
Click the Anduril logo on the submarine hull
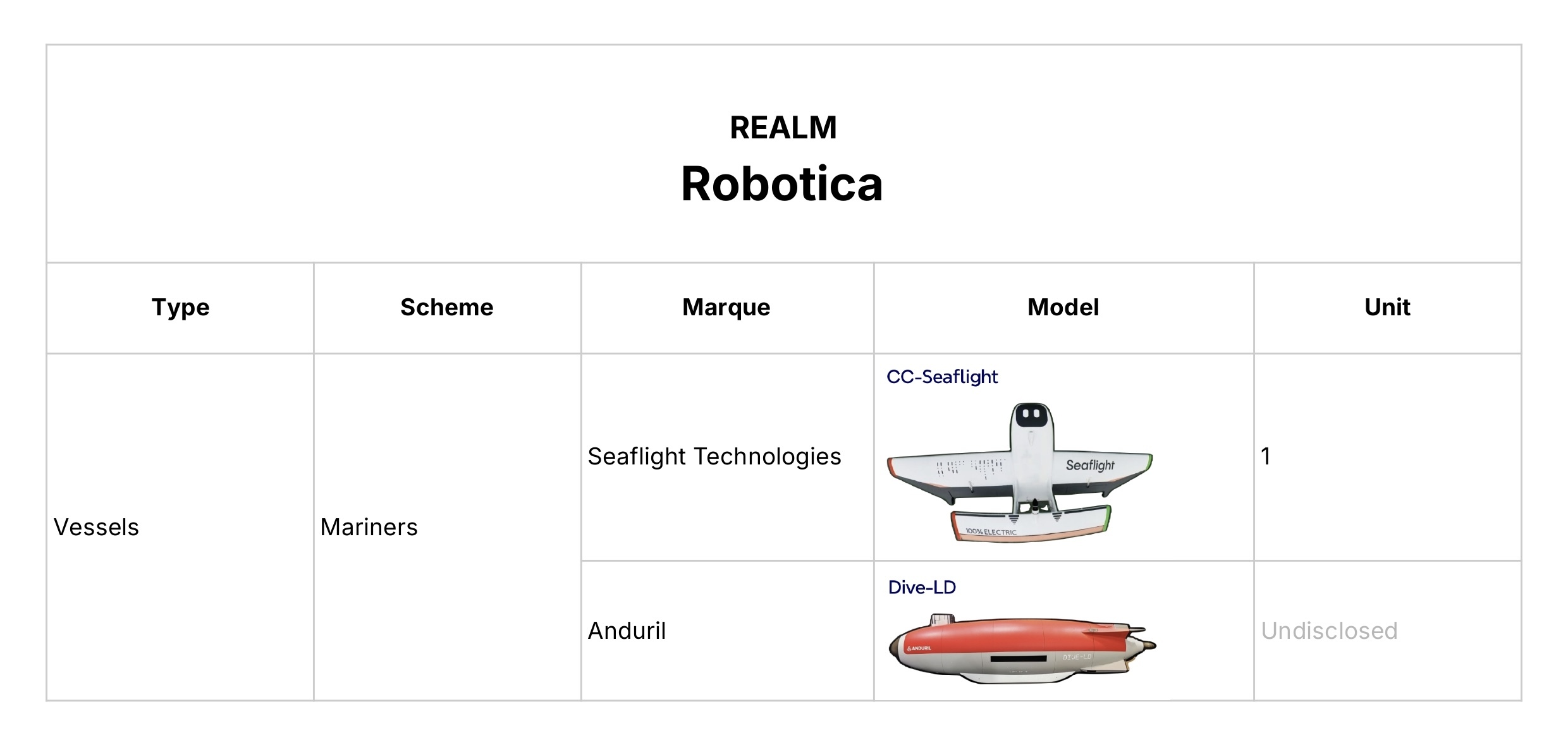(x=919, y=648)
